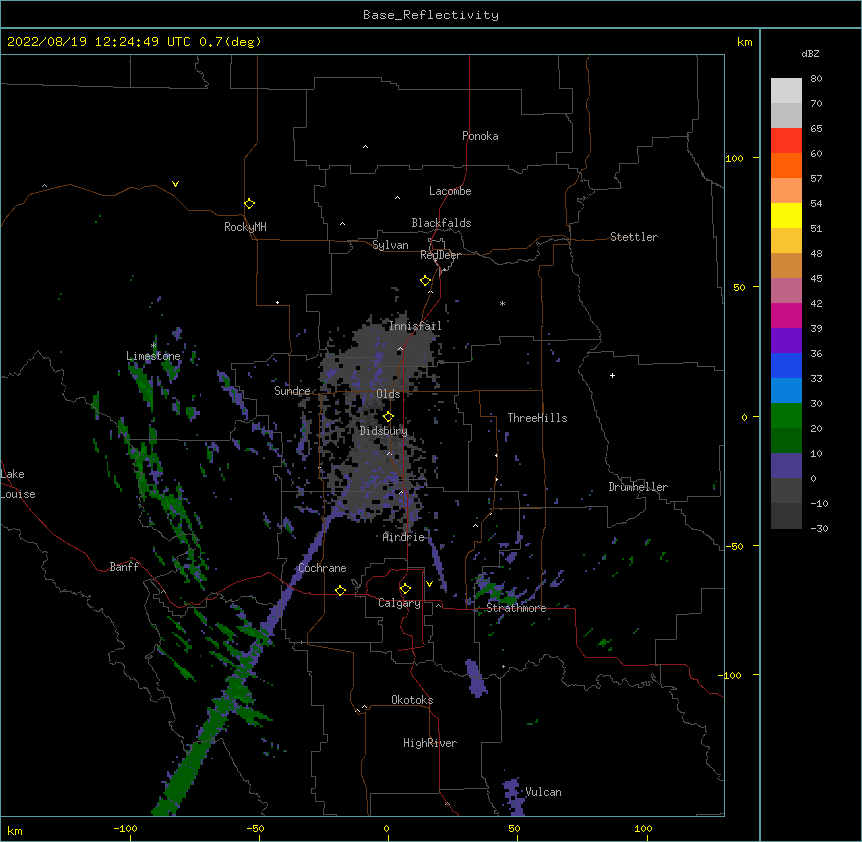862x842 pixels.
Task: Pick the blue 36–33 dBZ legend swatch
Action: pos(786,365)
